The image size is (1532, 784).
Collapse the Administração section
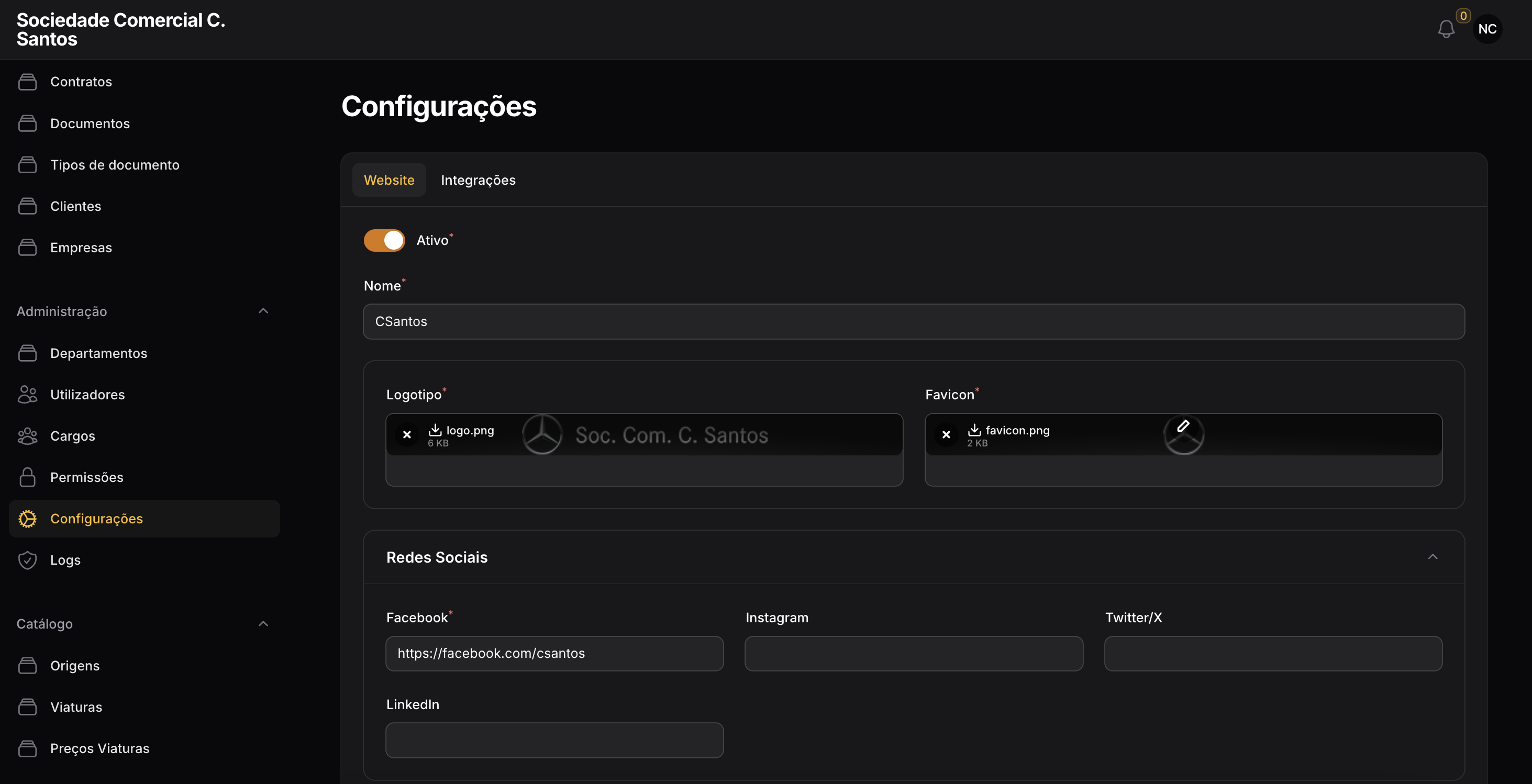coord(263,311)
